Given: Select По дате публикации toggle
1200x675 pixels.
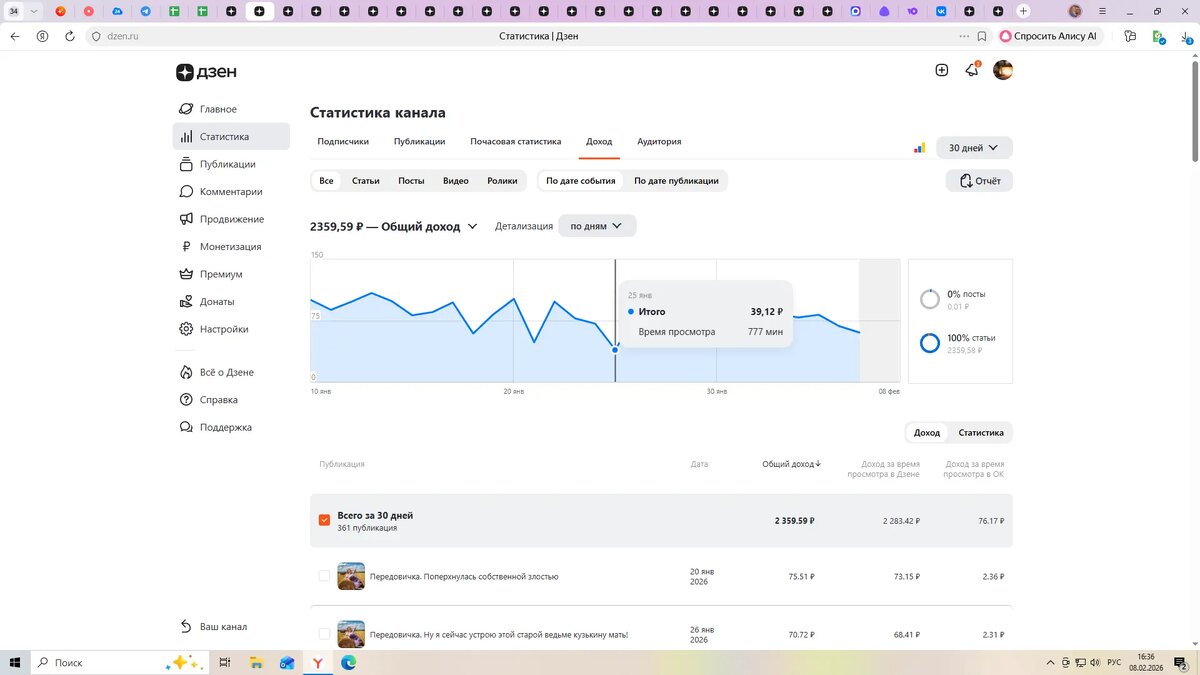Looking at the screenshot, I should tap(676, 181).
